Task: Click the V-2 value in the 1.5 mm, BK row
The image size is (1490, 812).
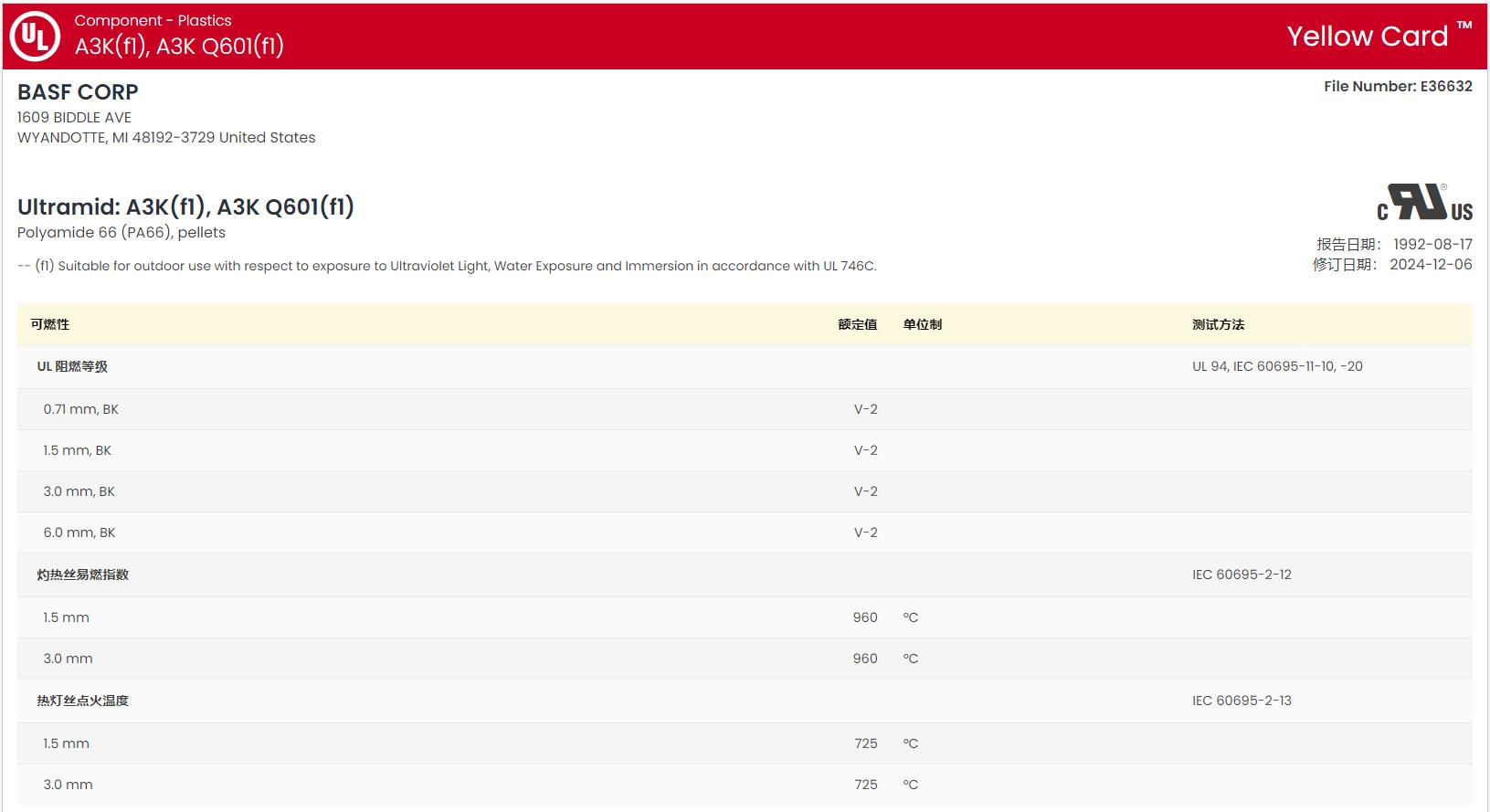Action: (866, 450)
